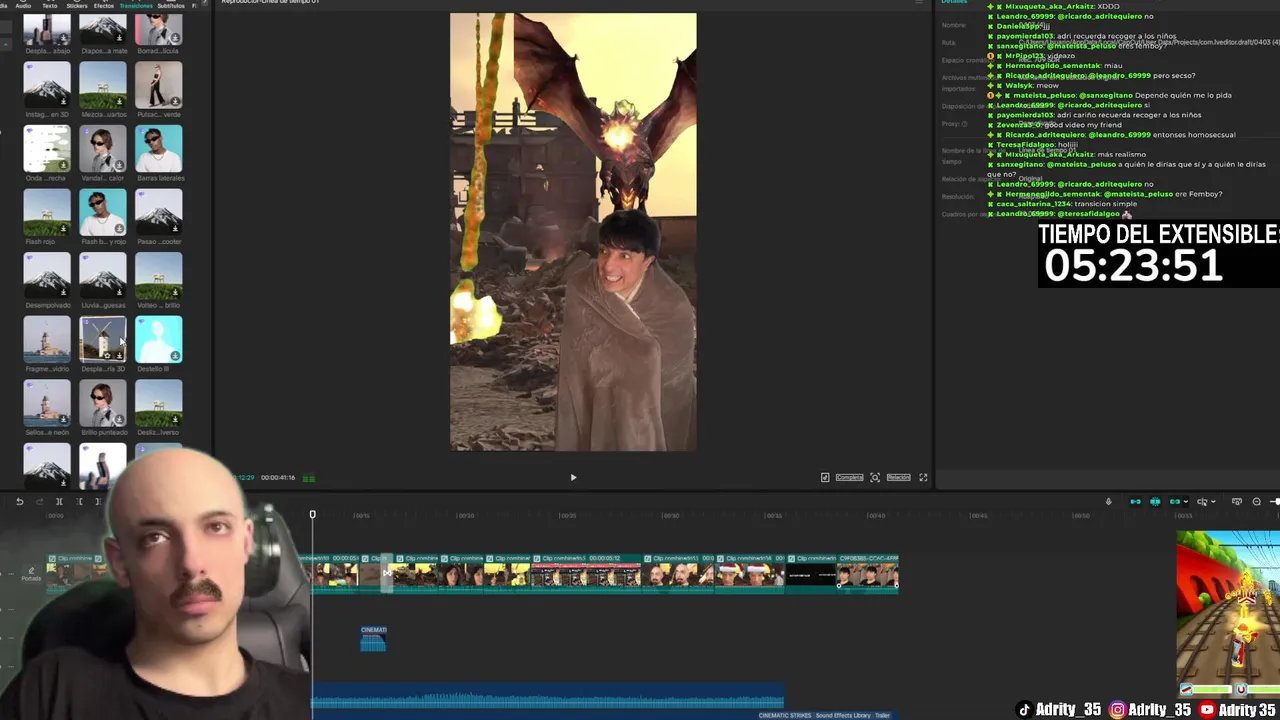Screen dimensions: 1280x720
Task: Select the CINEMATI audio clip on timeline
Action: pyautogui.click(x=373, y=638)
